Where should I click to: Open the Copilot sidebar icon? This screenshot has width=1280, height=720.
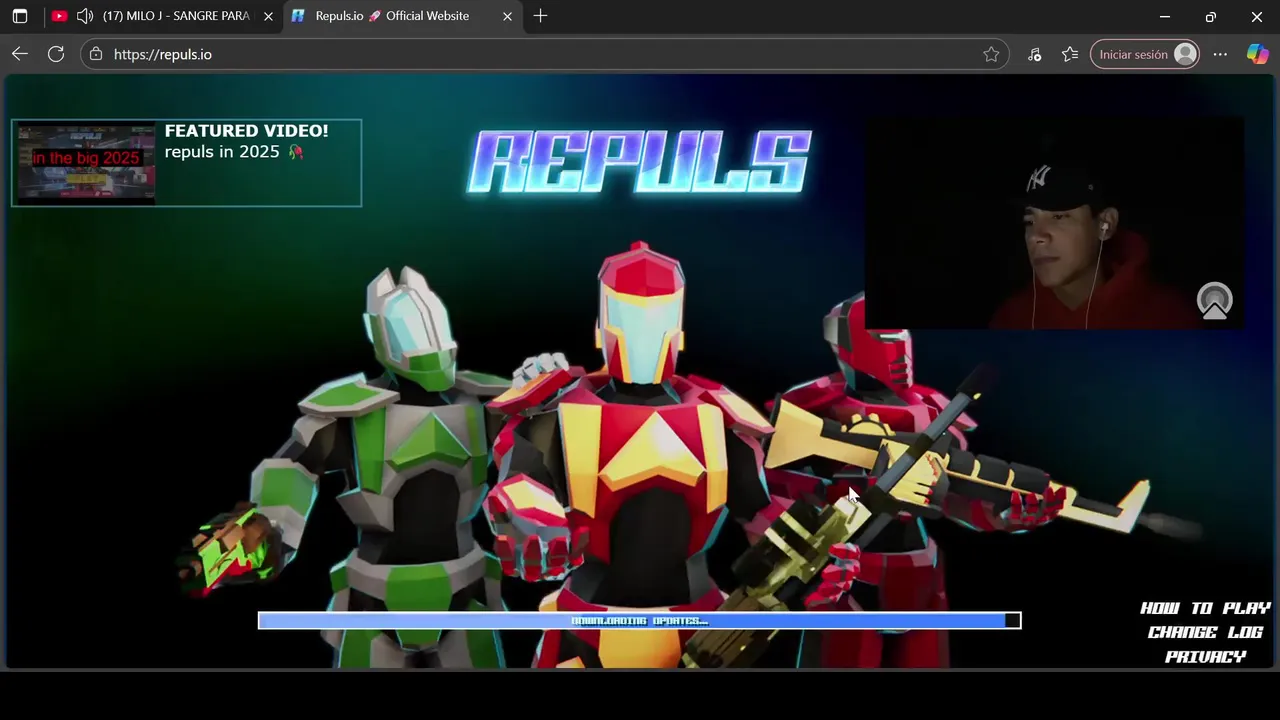tap(1257, 54)
